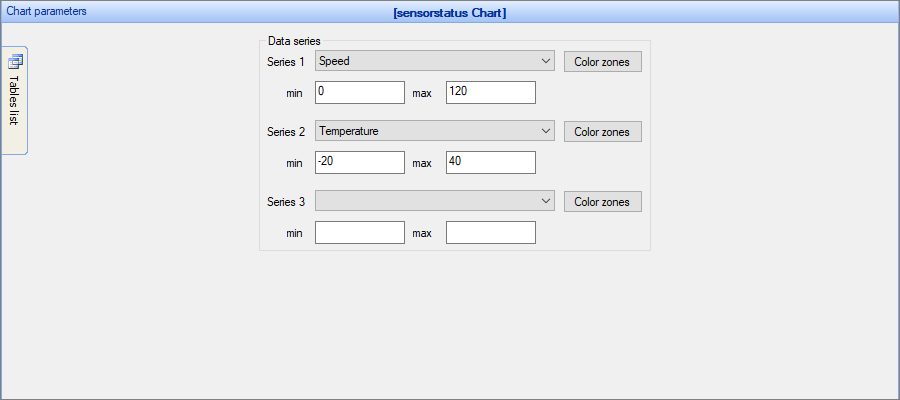Click the Tables list window icon
Image resolution: width=900 pixels, height=400 pixels.
click(x=14, y=61)
